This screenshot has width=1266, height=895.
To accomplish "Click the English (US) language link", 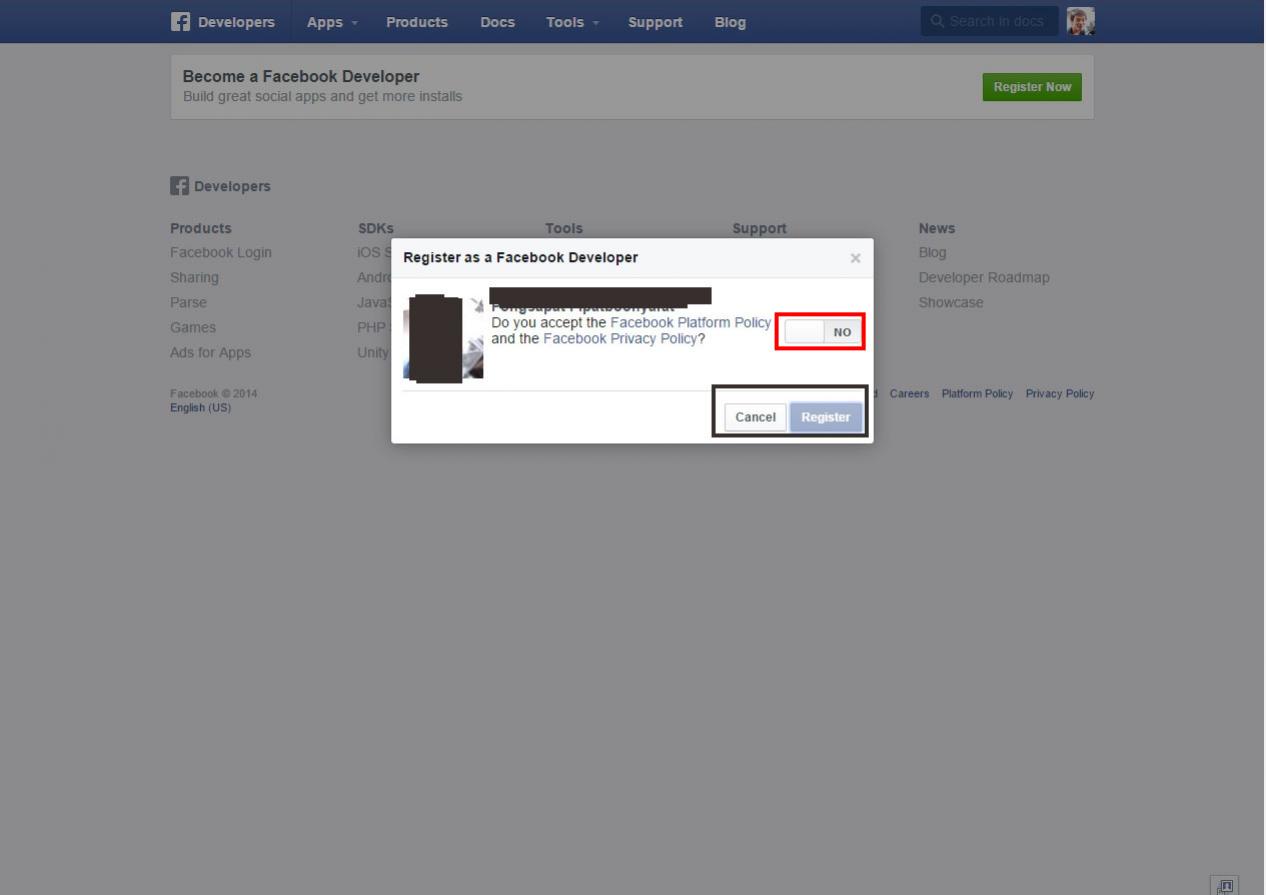I will (x=200, y=408).
